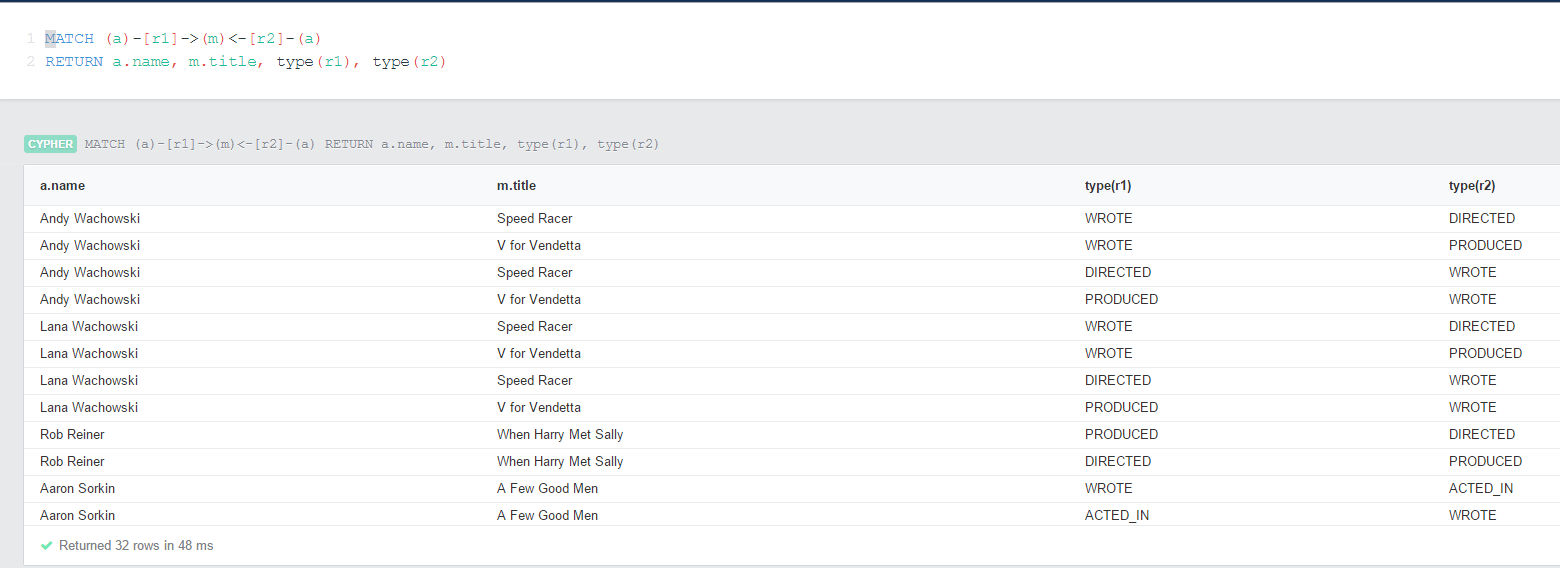Screen dimensions: 1560x568
Task: Click the green success checkmark icon
Action: [46, 546]
